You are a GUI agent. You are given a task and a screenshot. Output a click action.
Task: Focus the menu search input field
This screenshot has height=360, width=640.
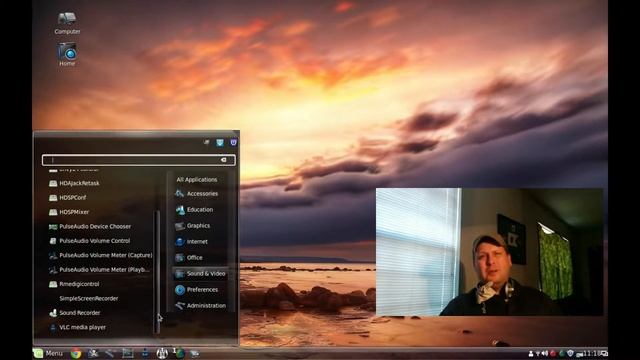pyautogui.click(x=138, y=160)
